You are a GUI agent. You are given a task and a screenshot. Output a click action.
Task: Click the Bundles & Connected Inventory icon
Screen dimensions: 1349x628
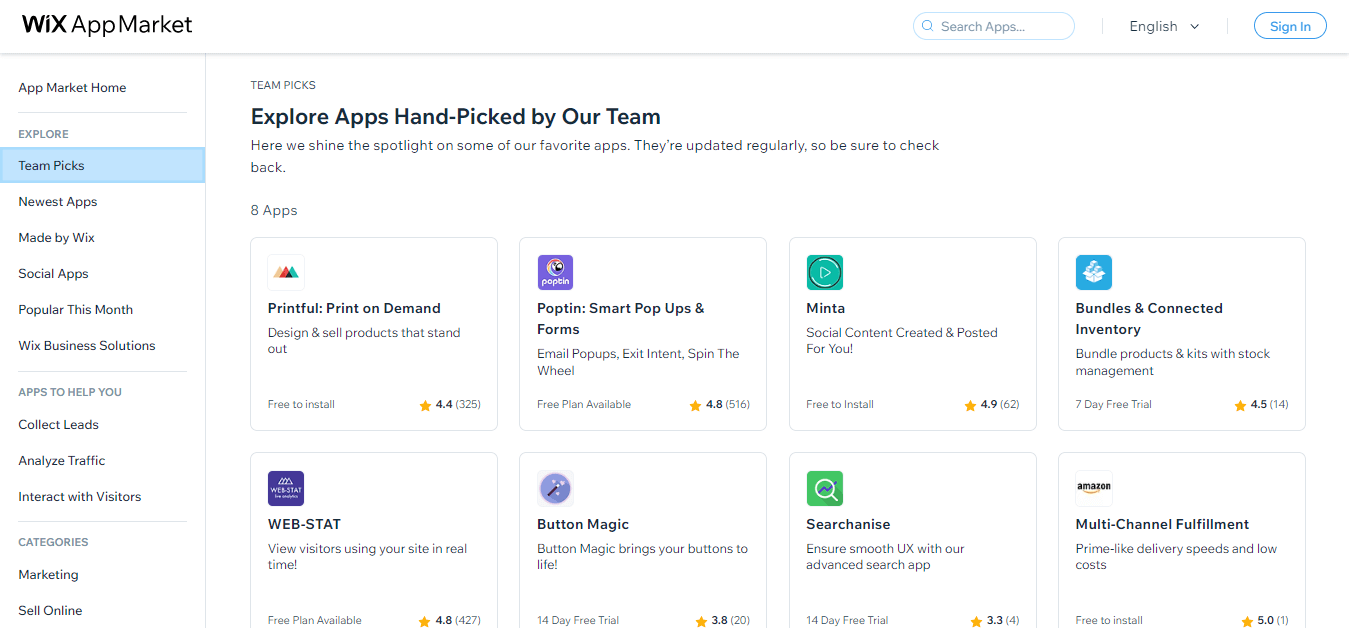pyautogui.click(x=1093, y=272)
